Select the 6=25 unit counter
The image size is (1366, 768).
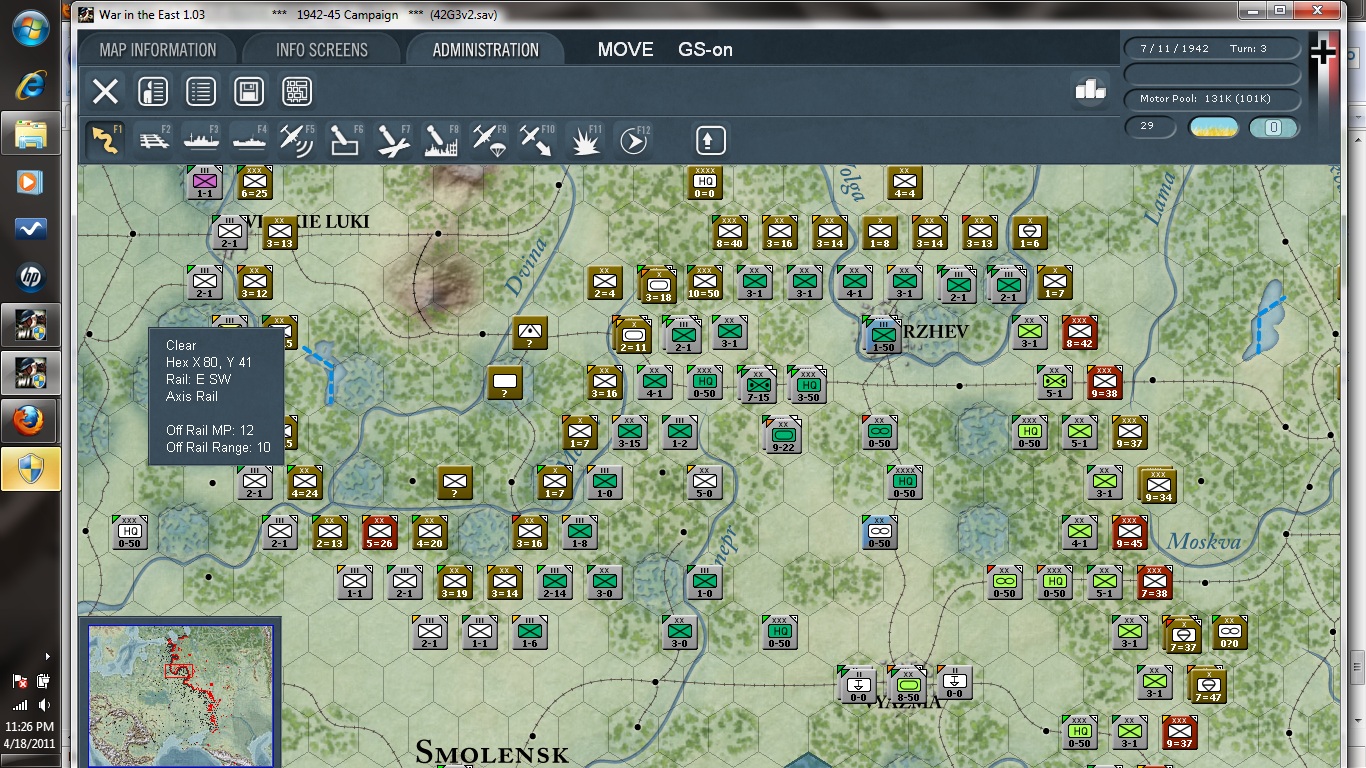point(254,182)
